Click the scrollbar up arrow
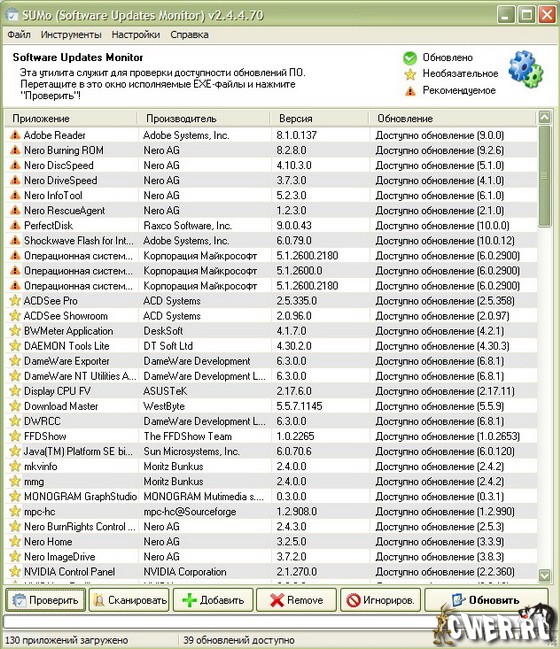The height and width of the screenshot is (649, 560). tap(545, 118)
